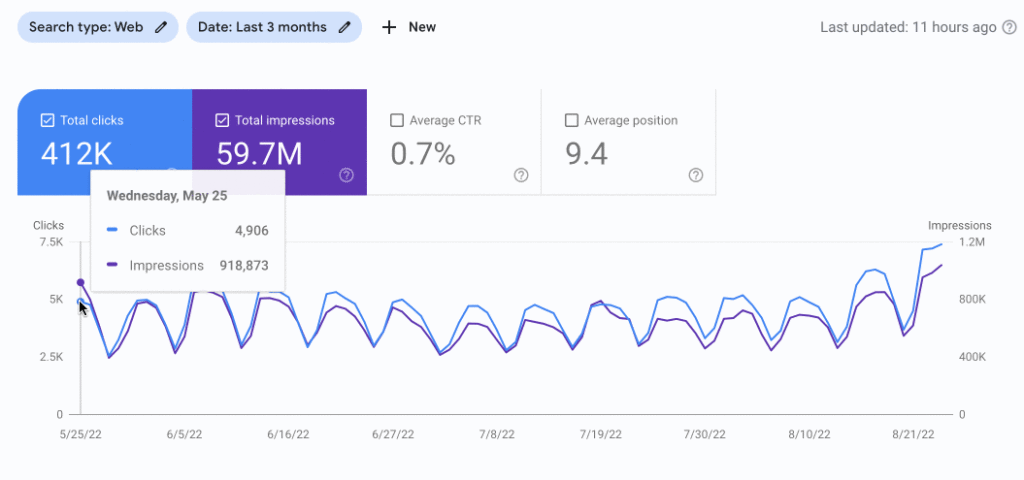Viewport: 1024px width, 480px height.
Task: Click the pencil icon on Date chip
Action: click(344, 27)
